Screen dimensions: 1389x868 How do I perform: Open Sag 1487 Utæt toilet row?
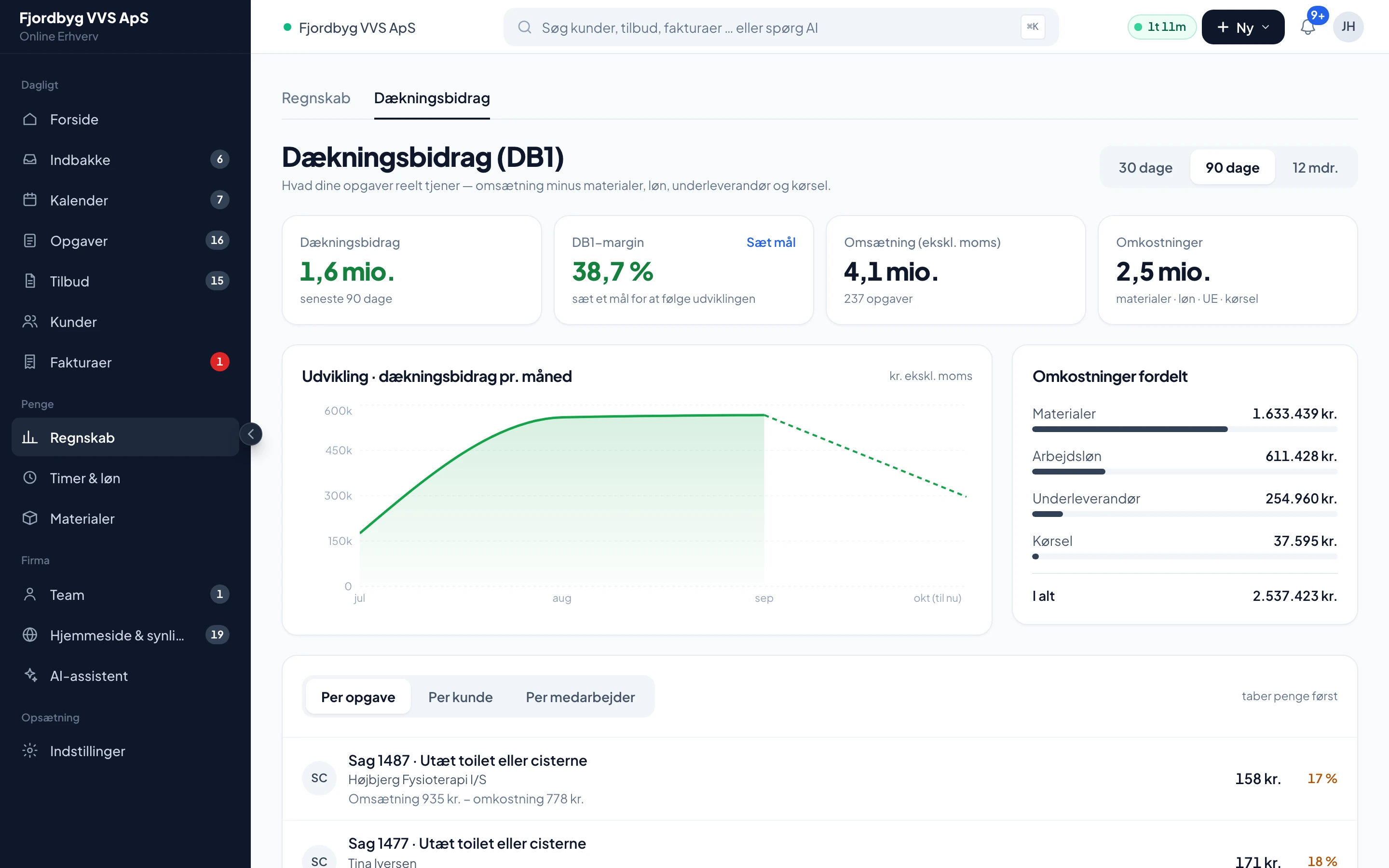pos(819,778)
